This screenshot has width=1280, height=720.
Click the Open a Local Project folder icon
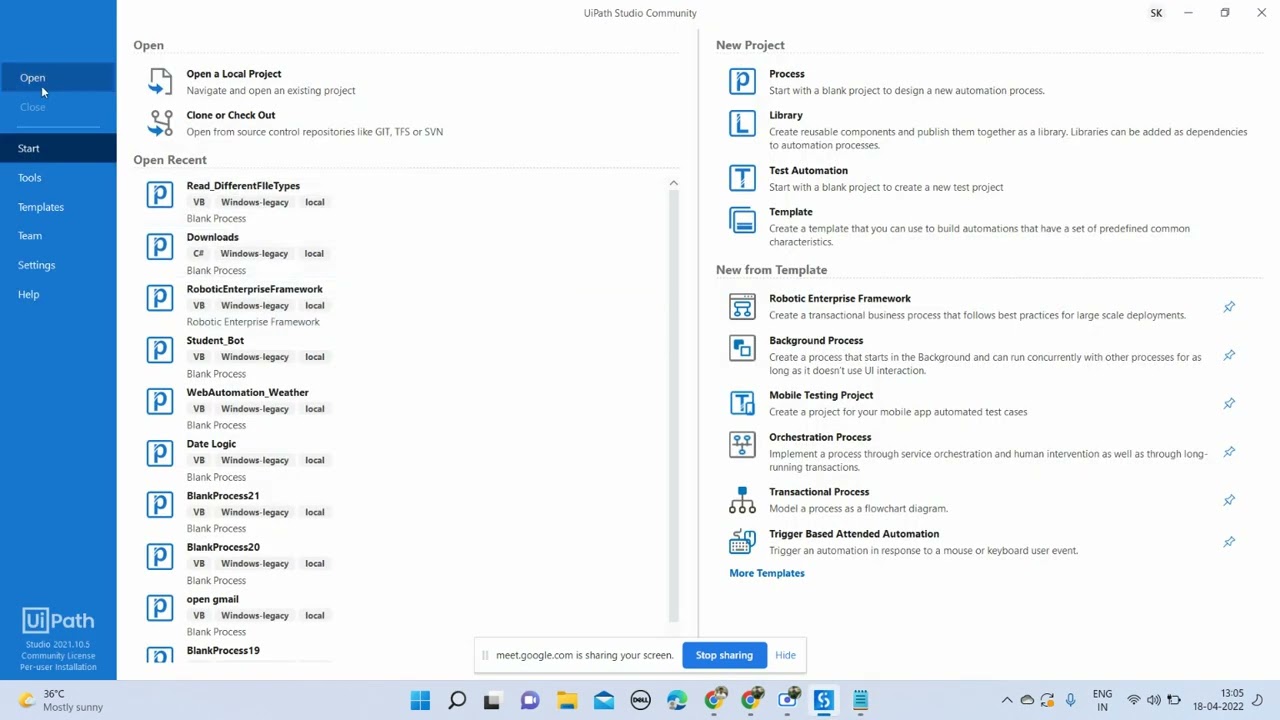tap(160, 81)
